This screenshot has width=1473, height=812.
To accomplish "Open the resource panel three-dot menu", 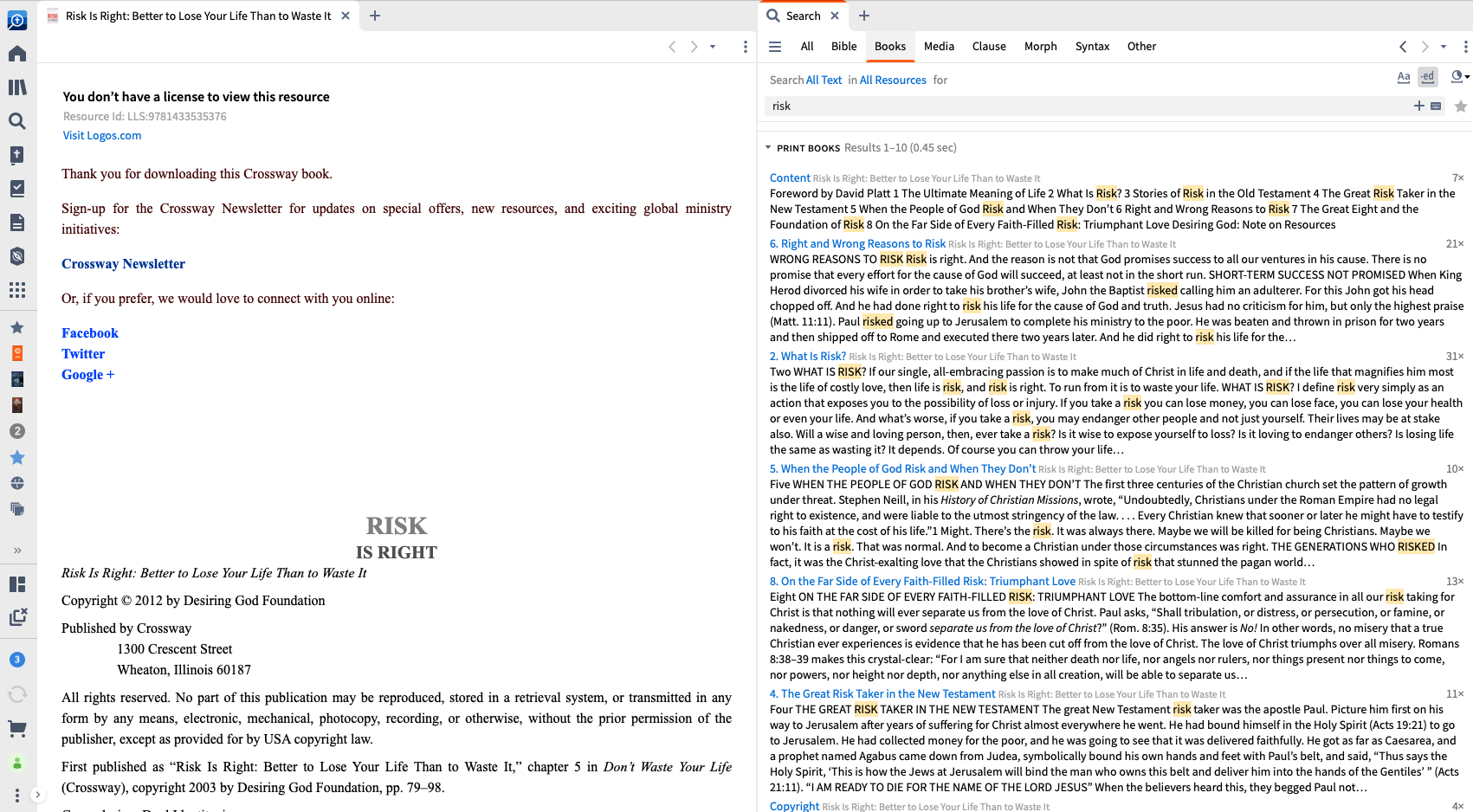I will click(746, 47).
